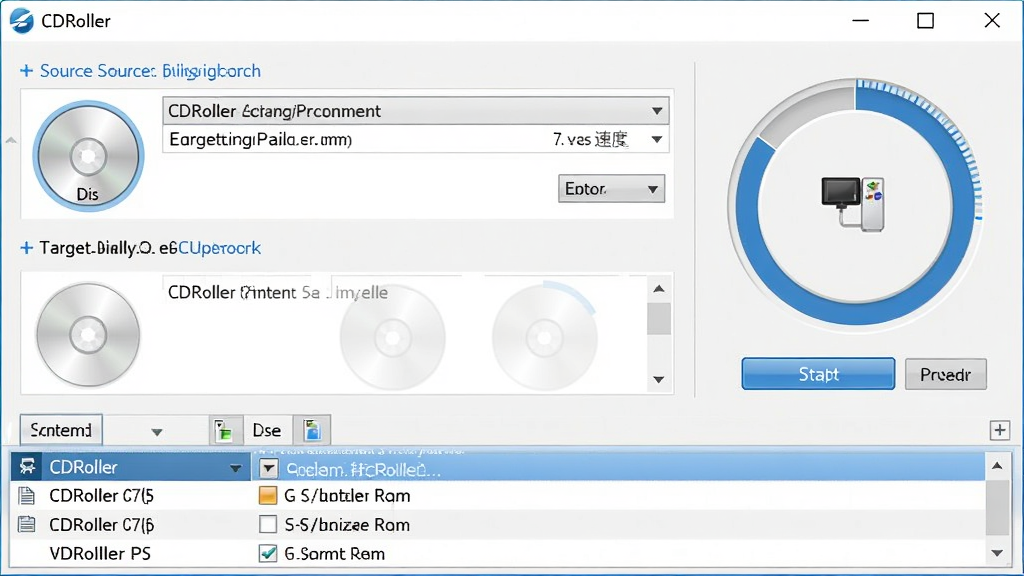Minimize the CDRoller window

861,21
